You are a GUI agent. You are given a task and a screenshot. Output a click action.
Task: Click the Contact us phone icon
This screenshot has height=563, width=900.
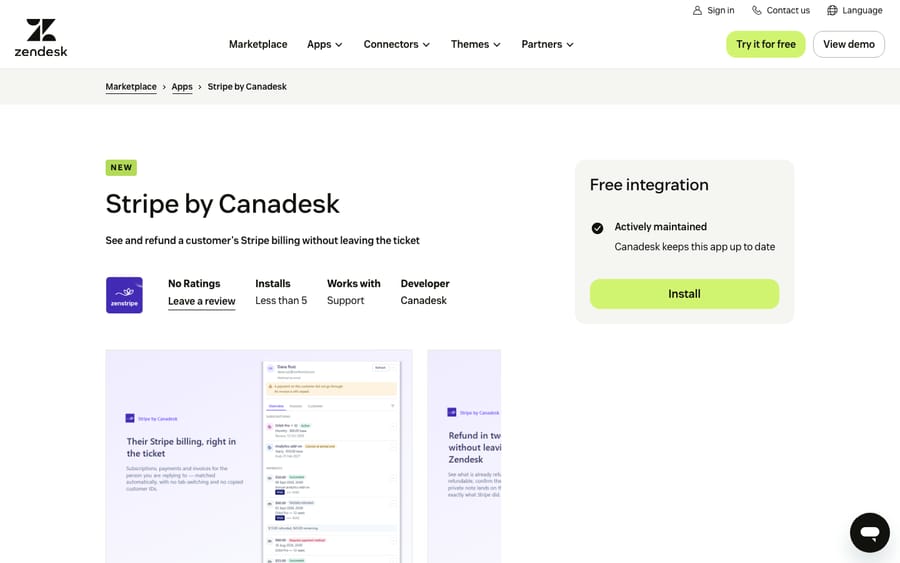(757, 10)
